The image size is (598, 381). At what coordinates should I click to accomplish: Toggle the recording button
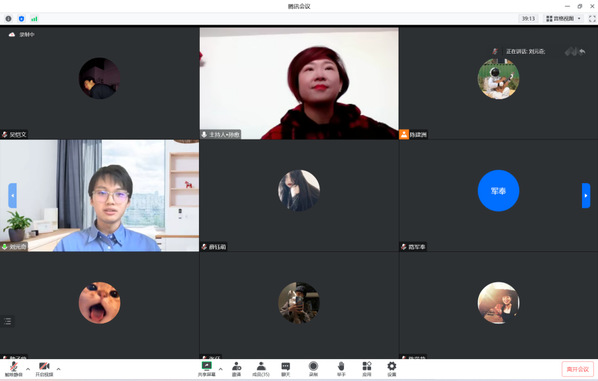click(313, 369)
